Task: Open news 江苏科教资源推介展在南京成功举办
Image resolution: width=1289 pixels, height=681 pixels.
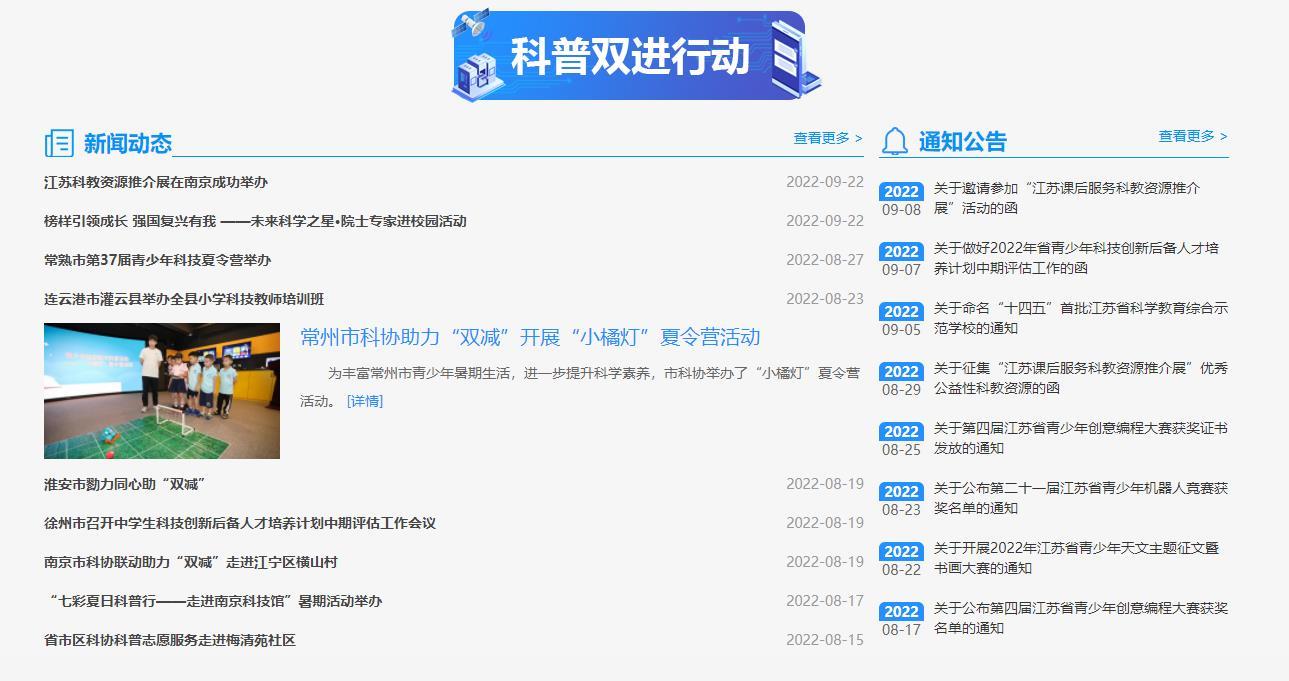Action: 156,182
